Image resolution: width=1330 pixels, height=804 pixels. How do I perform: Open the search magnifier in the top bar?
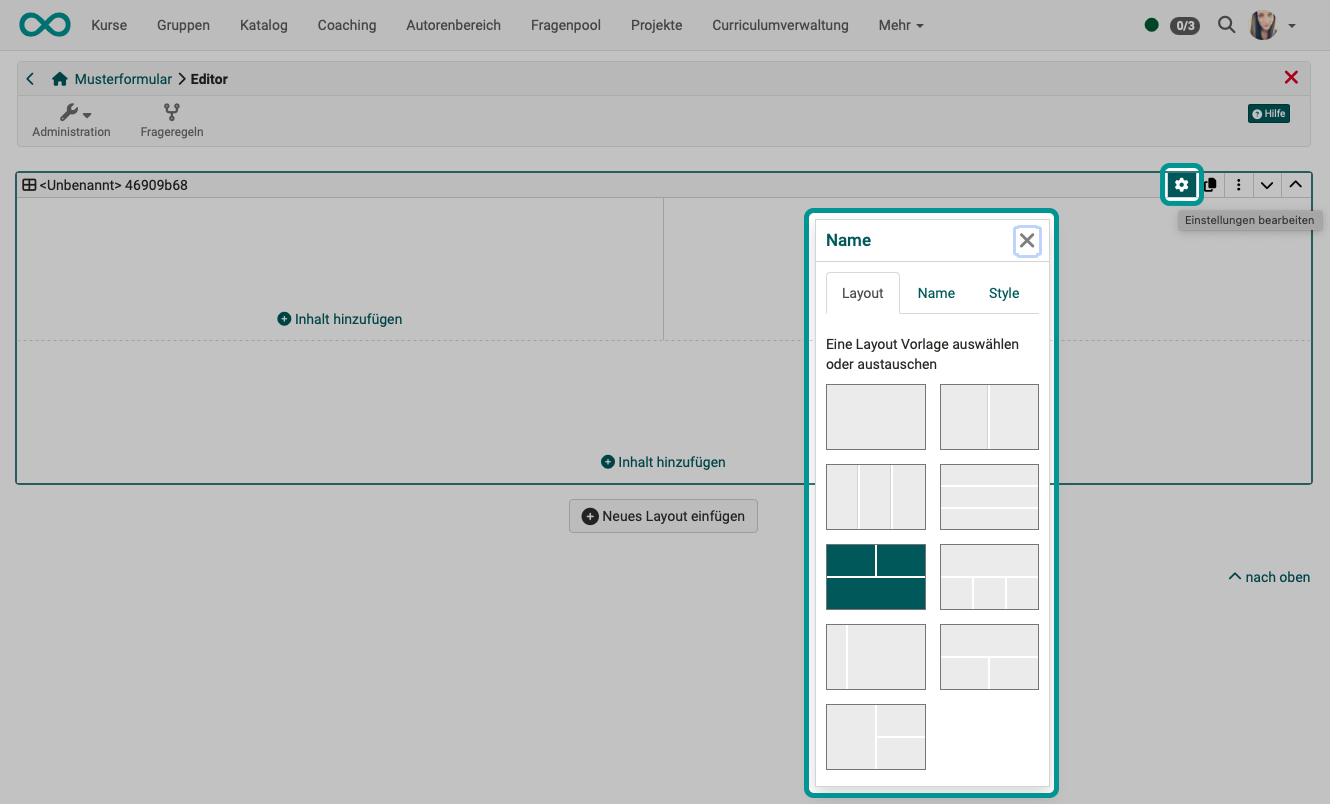1226,25
